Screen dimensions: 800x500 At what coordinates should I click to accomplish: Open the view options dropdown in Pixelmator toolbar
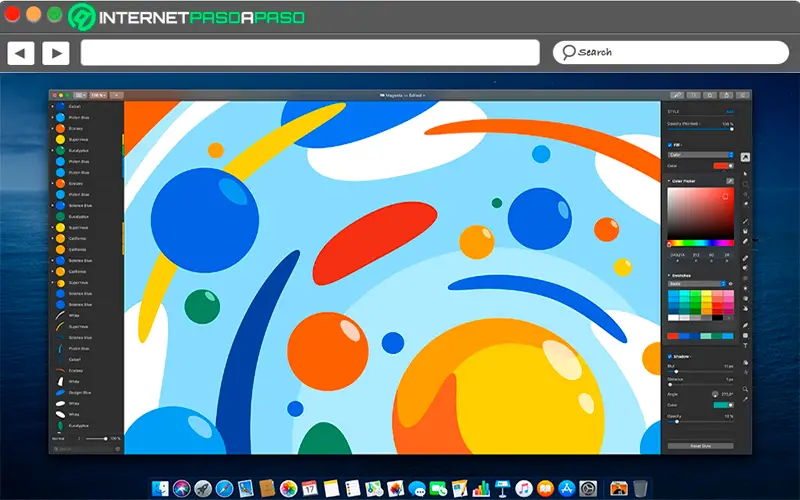click(80, 95)
